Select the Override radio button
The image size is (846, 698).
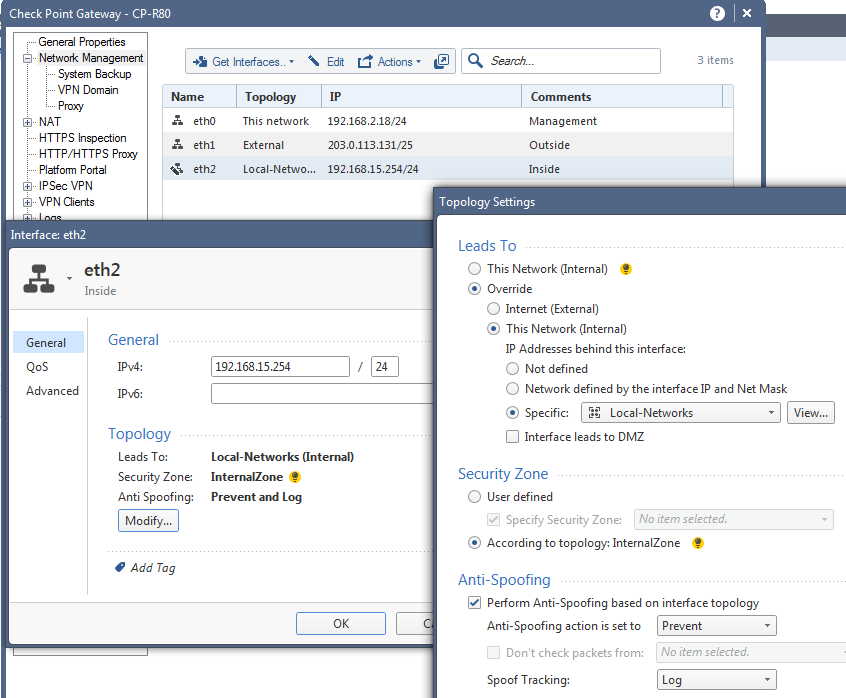[x=474, y=289]
